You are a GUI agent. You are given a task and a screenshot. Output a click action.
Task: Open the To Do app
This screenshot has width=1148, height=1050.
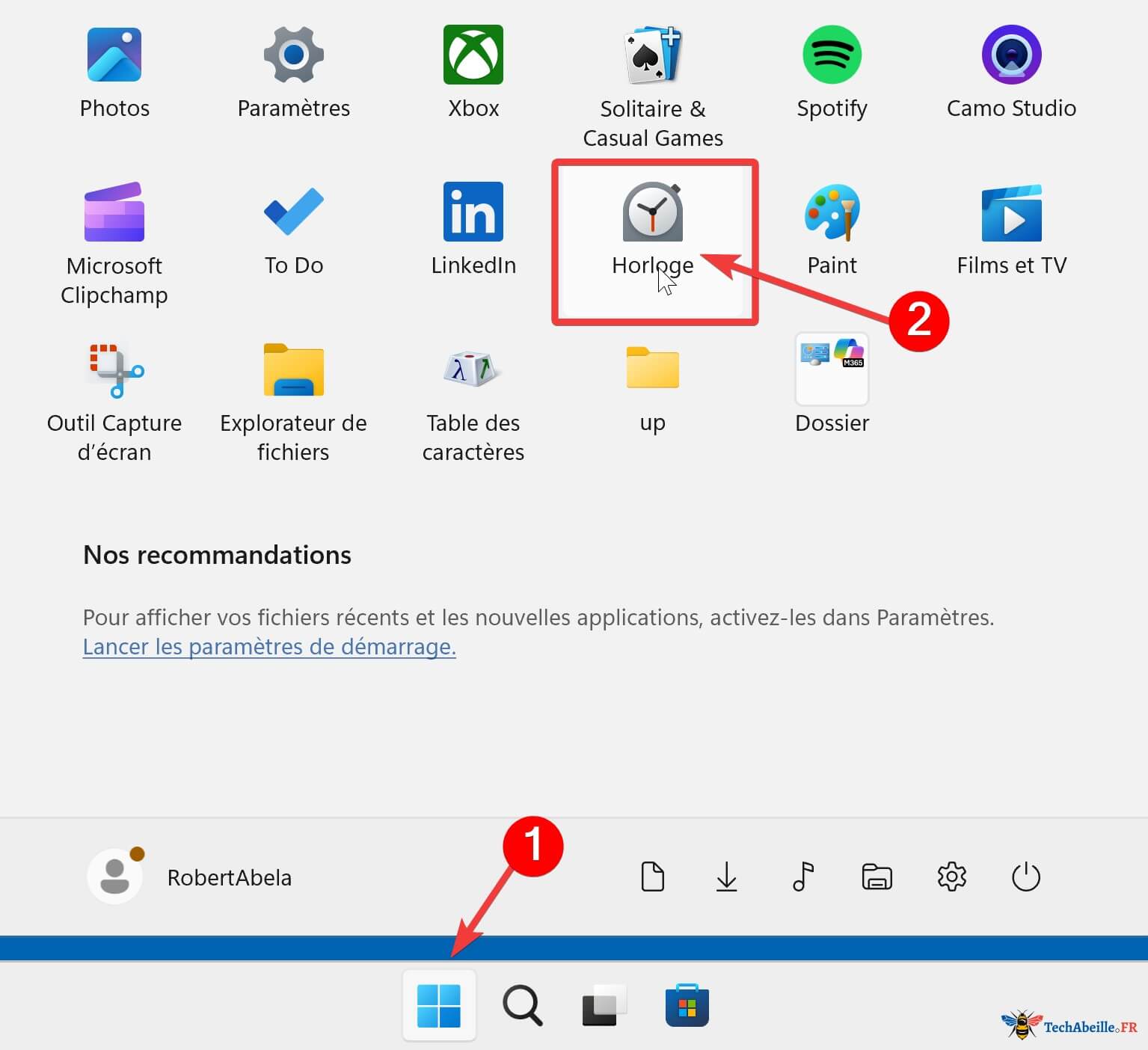click(x=294, y=230)
